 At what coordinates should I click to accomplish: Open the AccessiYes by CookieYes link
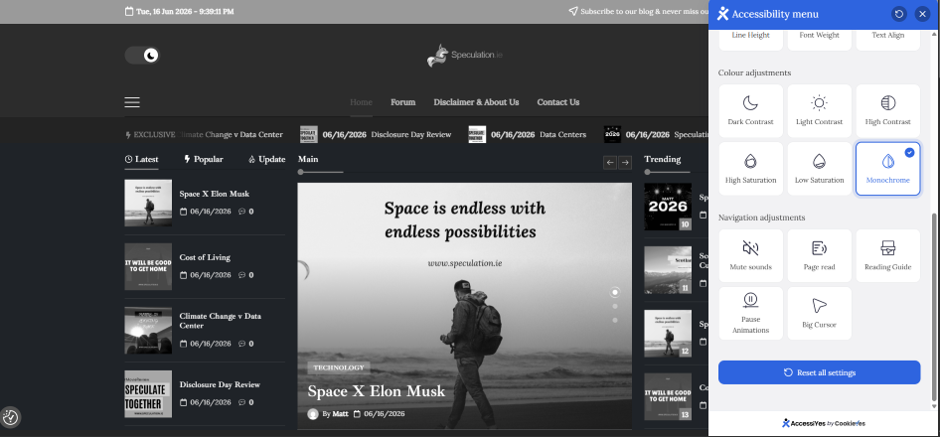pos(824,423)
